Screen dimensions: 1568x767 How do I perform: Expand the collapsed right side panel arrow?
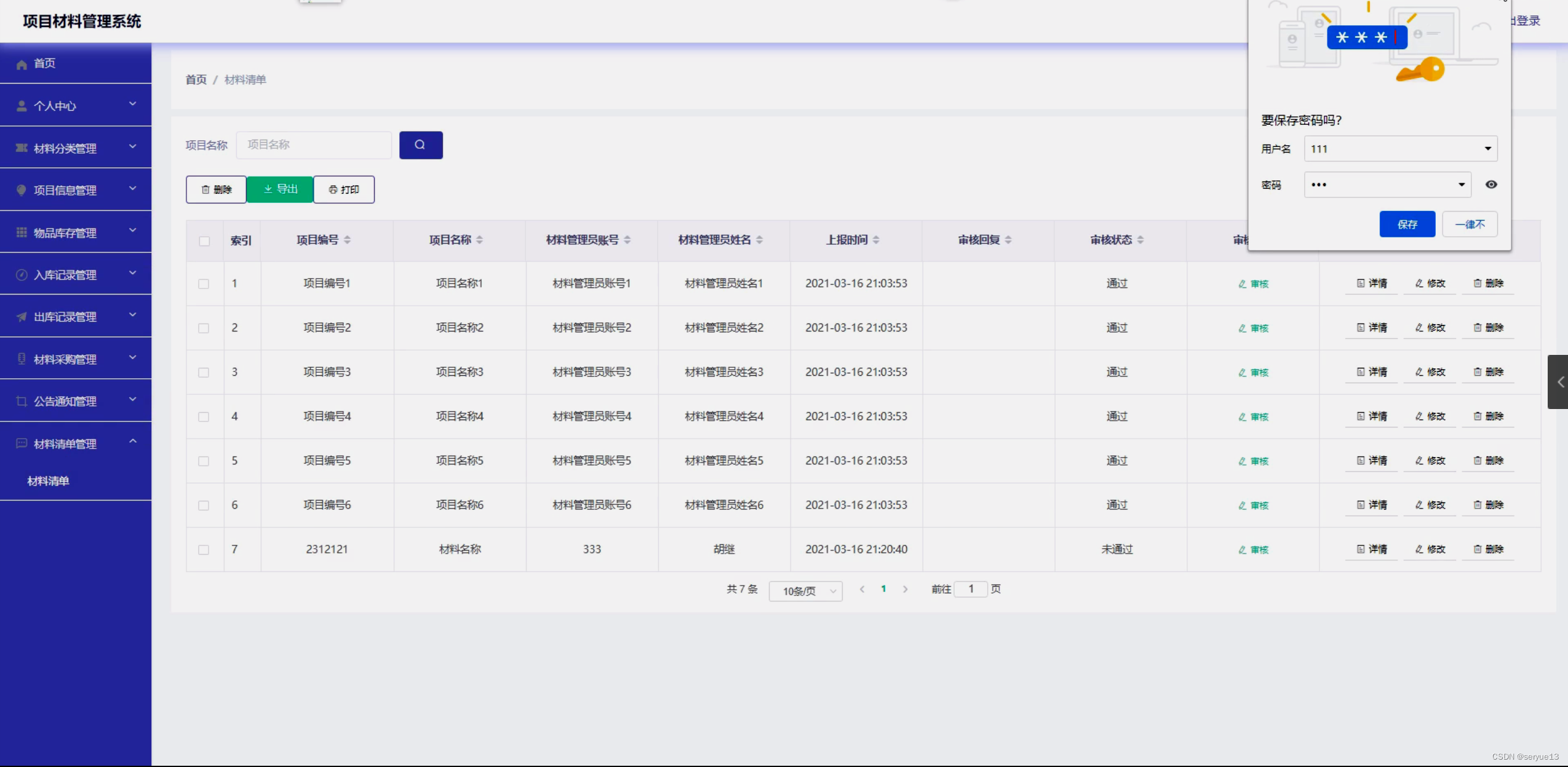click(1559, 382)
